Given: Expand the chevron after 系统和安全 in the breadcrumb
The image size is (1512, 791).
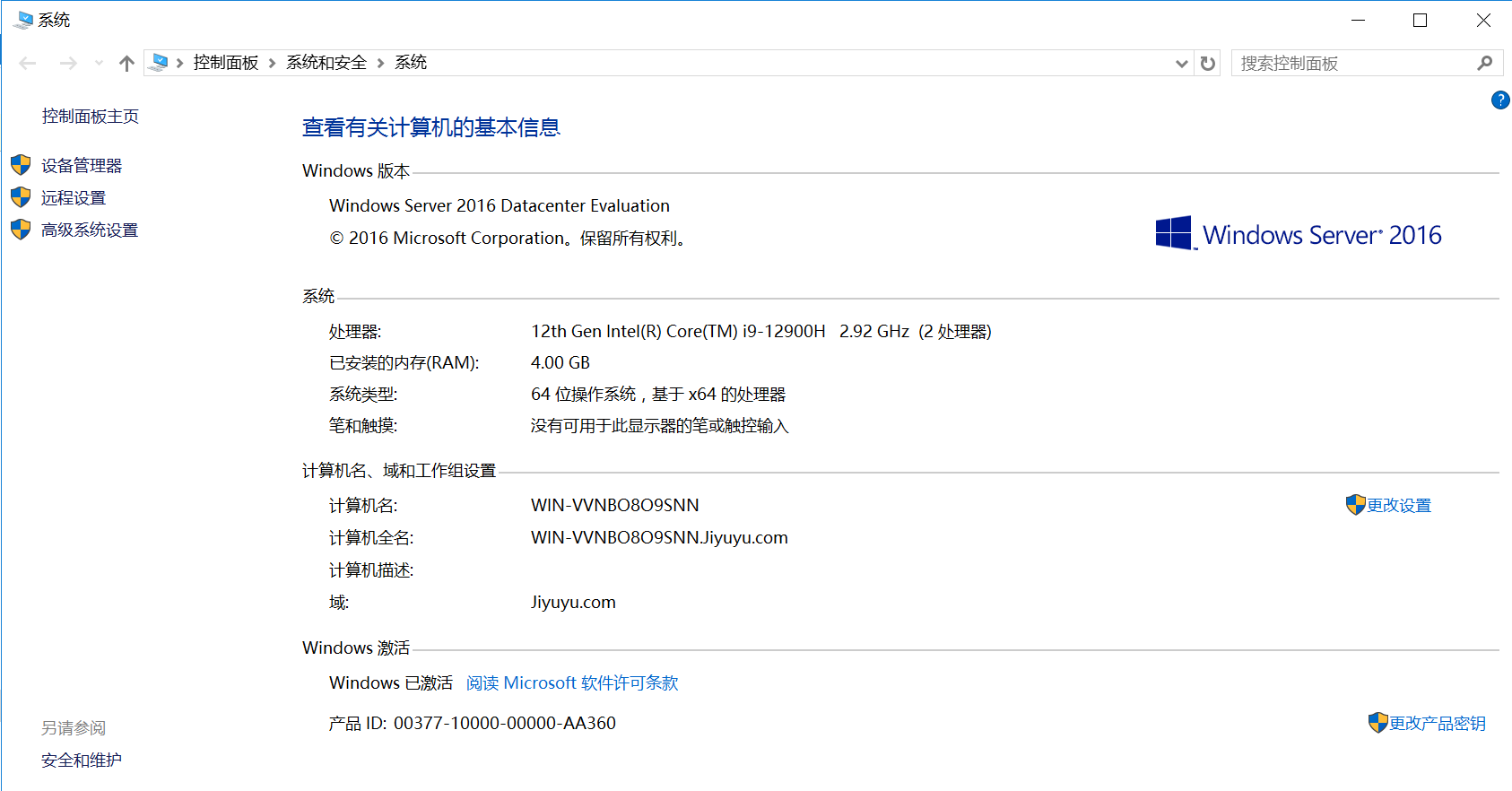Looking at the screenshot, I should coord(380,63).
